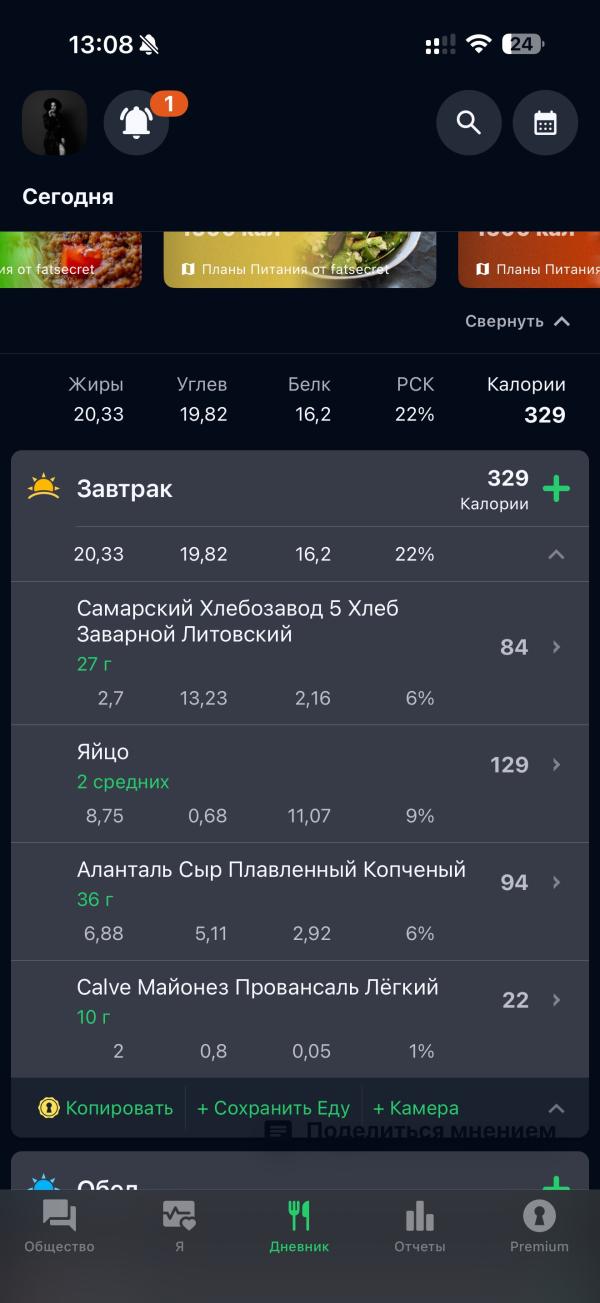Tap the search magnifier icon
The image size is (600, 1303).
coord(468,123)
